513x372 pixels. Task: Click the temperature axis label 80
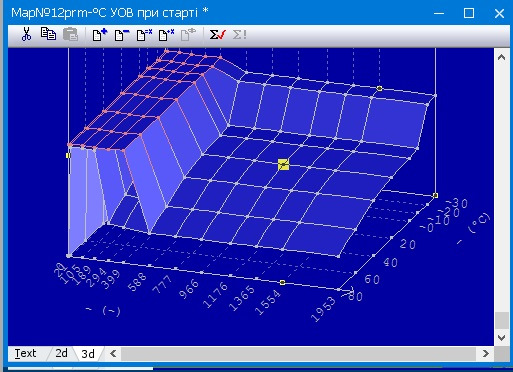pos(355,296)
